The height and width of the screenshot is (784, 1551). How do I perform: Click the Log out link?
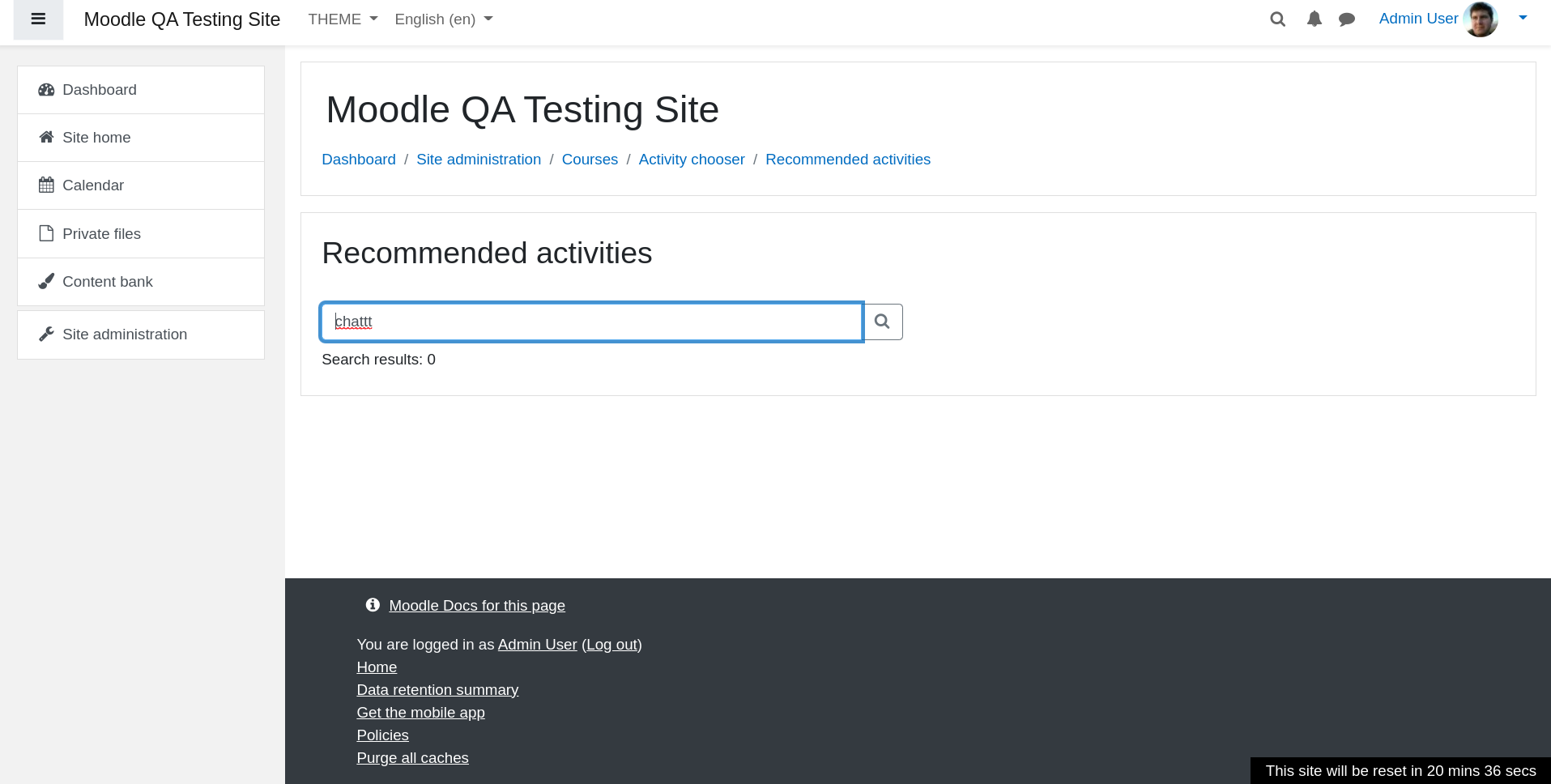[x=611, y=645]
